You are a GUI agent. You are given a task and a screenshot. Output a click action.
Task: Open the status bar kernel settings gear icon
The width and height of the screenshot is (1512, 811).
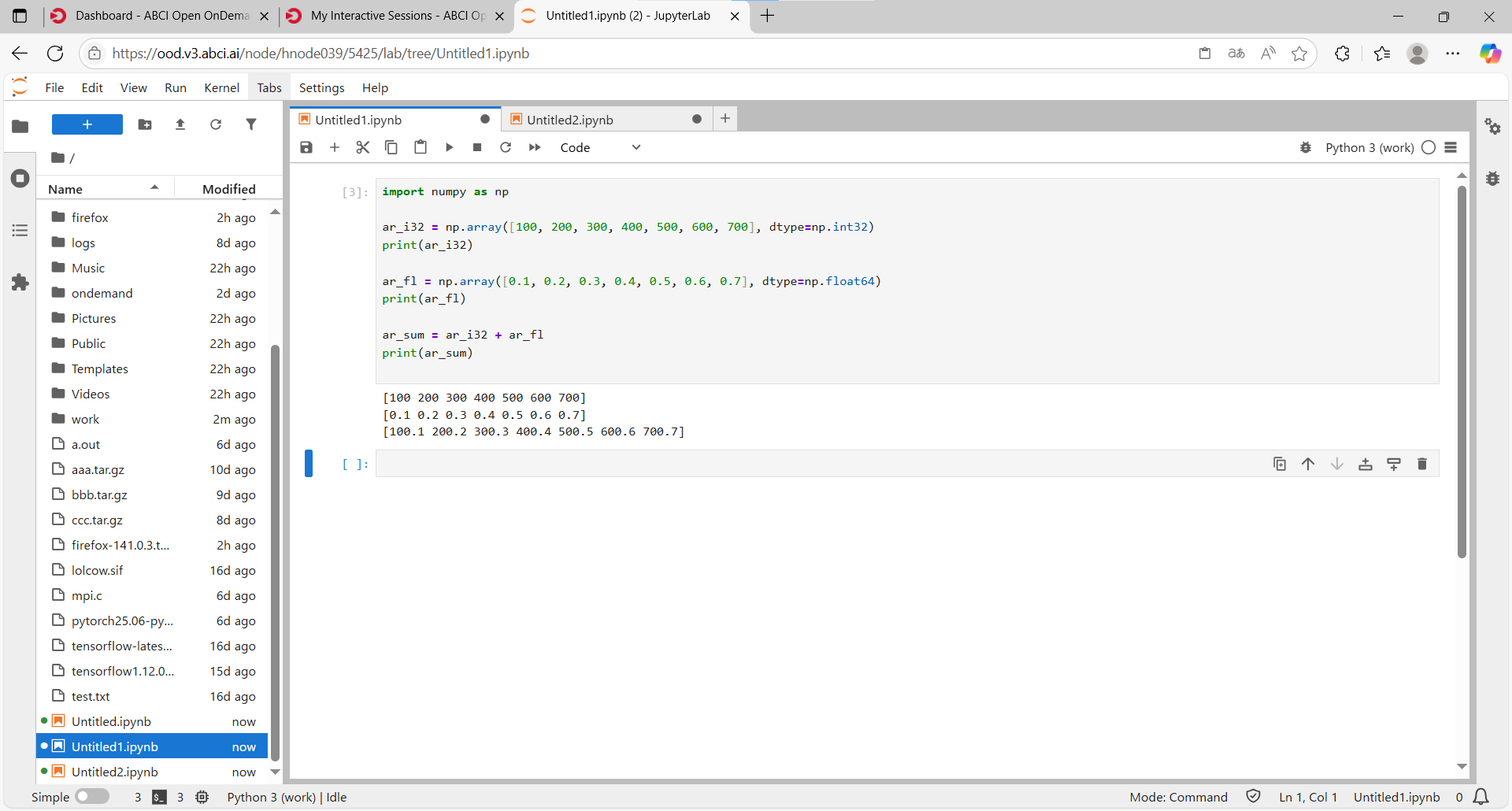(x=202, y=797)
